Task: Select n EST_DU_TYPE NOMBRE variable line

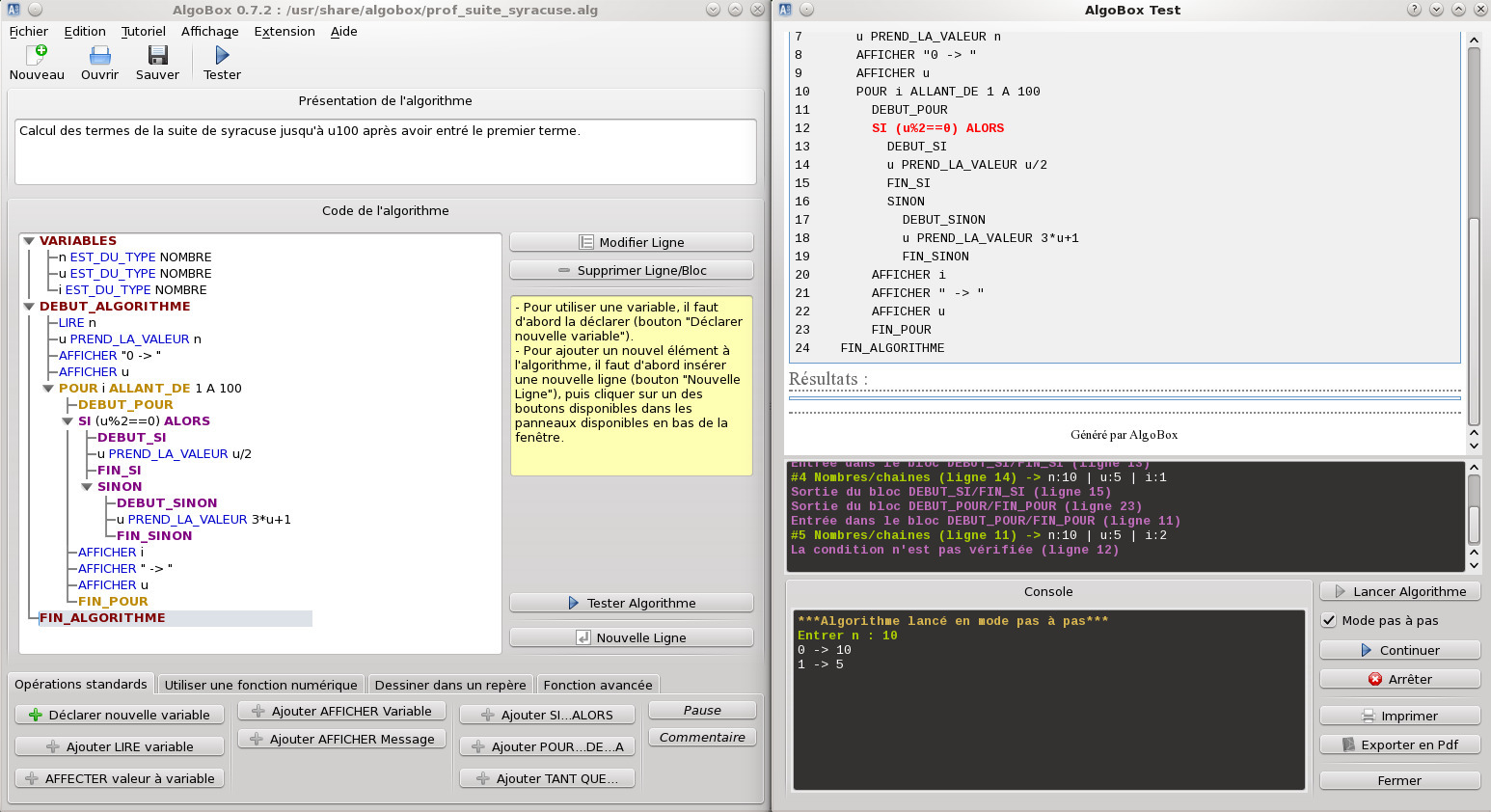Action: [135, 257]
